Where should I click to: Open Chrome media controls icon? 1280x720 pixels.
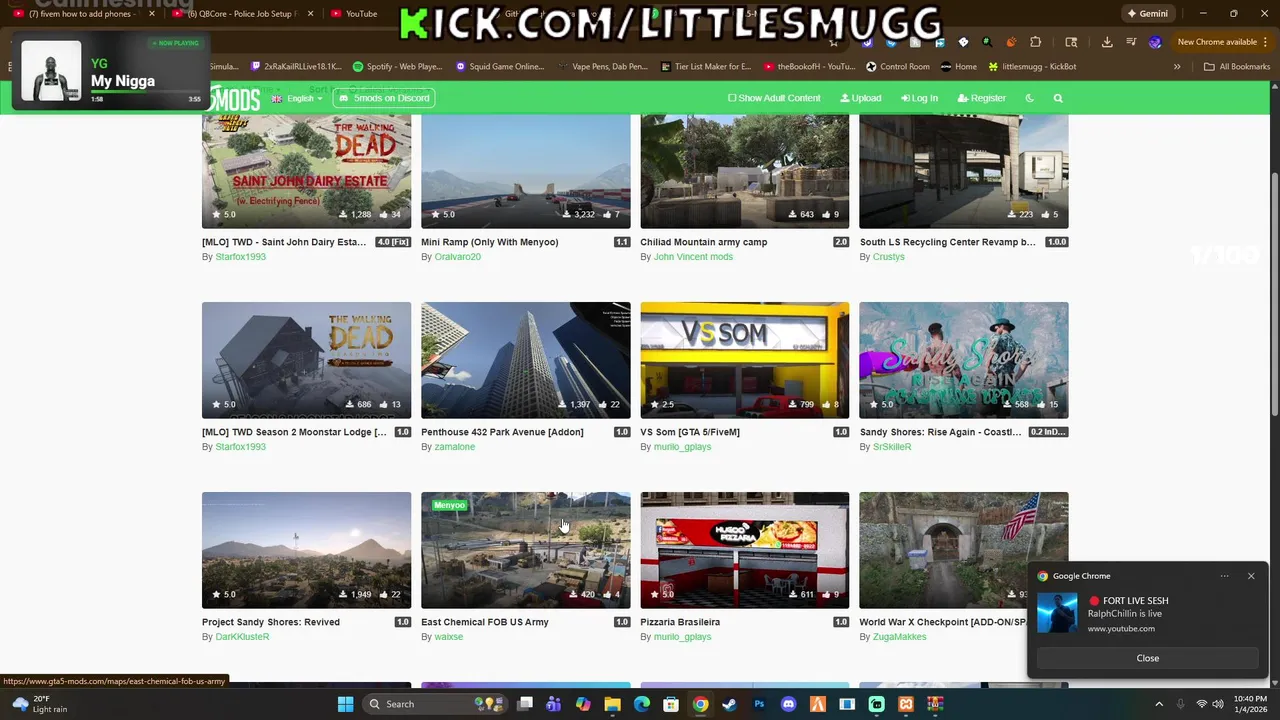click(1131, 42)
